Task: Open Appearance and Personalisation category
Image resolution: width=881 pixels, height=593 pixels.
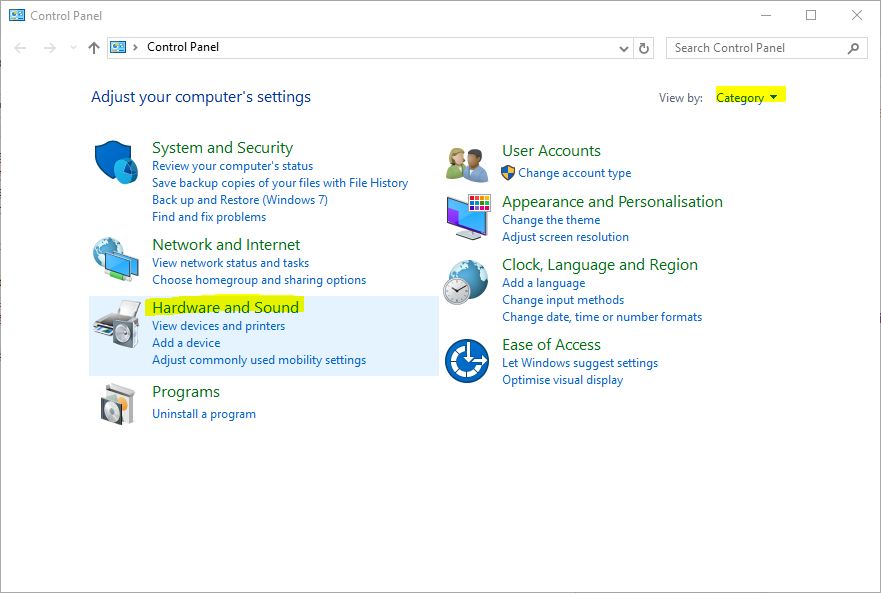Action: click(x=612, y=201)
